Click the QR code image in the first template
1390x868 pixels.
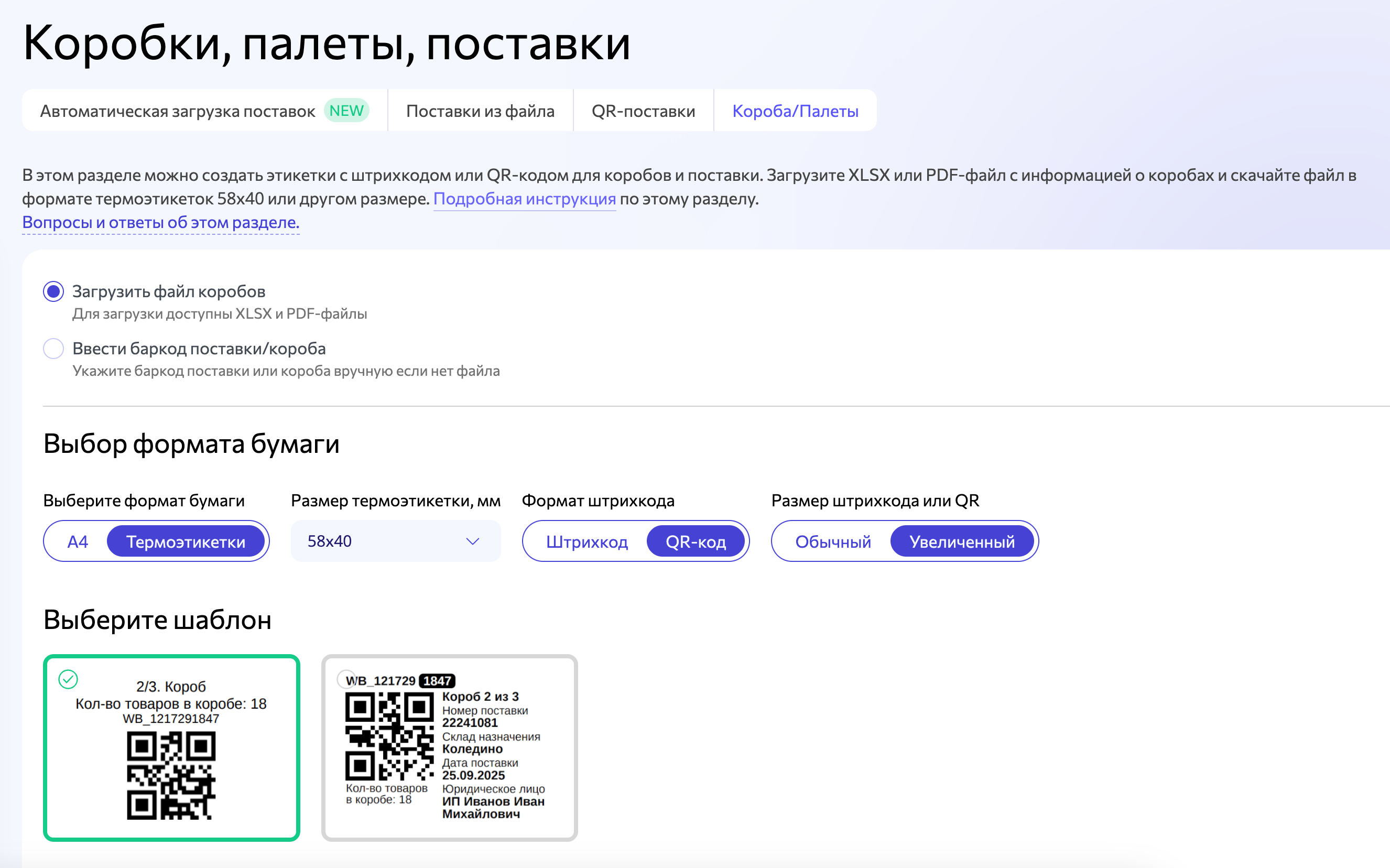click(171, 776)
